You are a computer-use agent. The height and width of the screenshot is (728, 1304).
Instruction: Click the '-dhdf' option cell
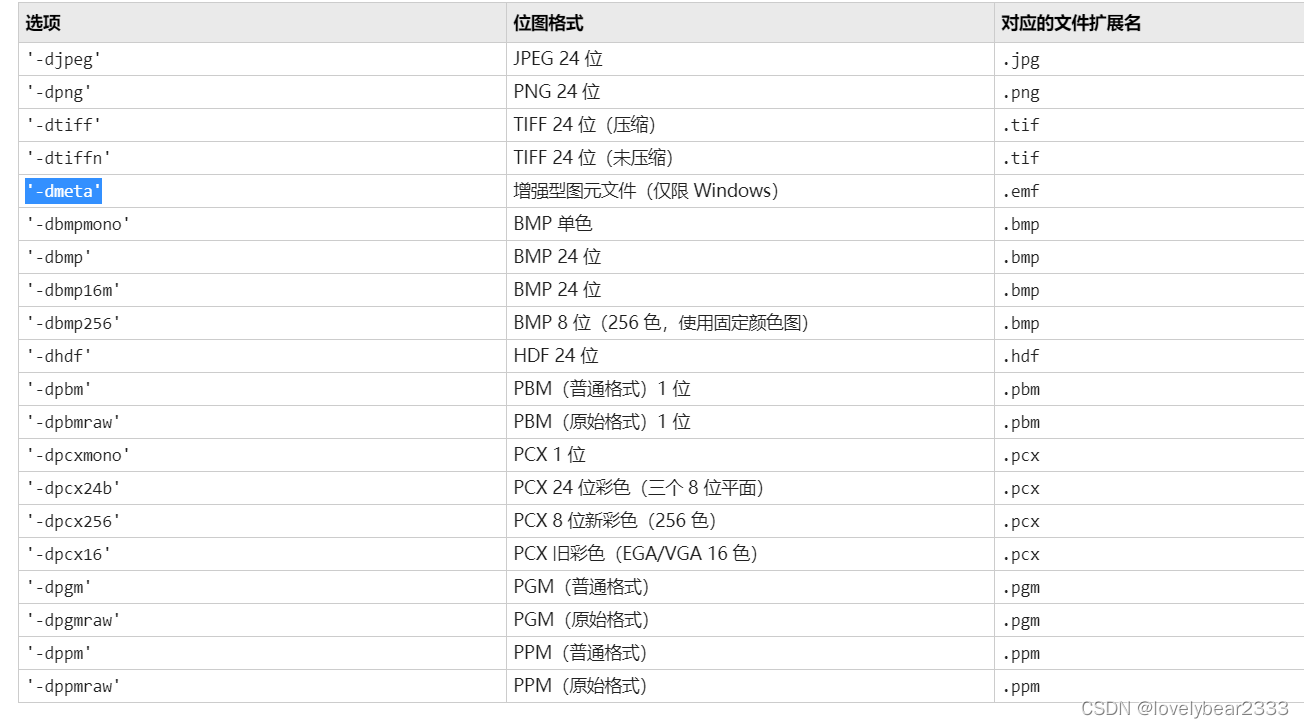[59, 356]
